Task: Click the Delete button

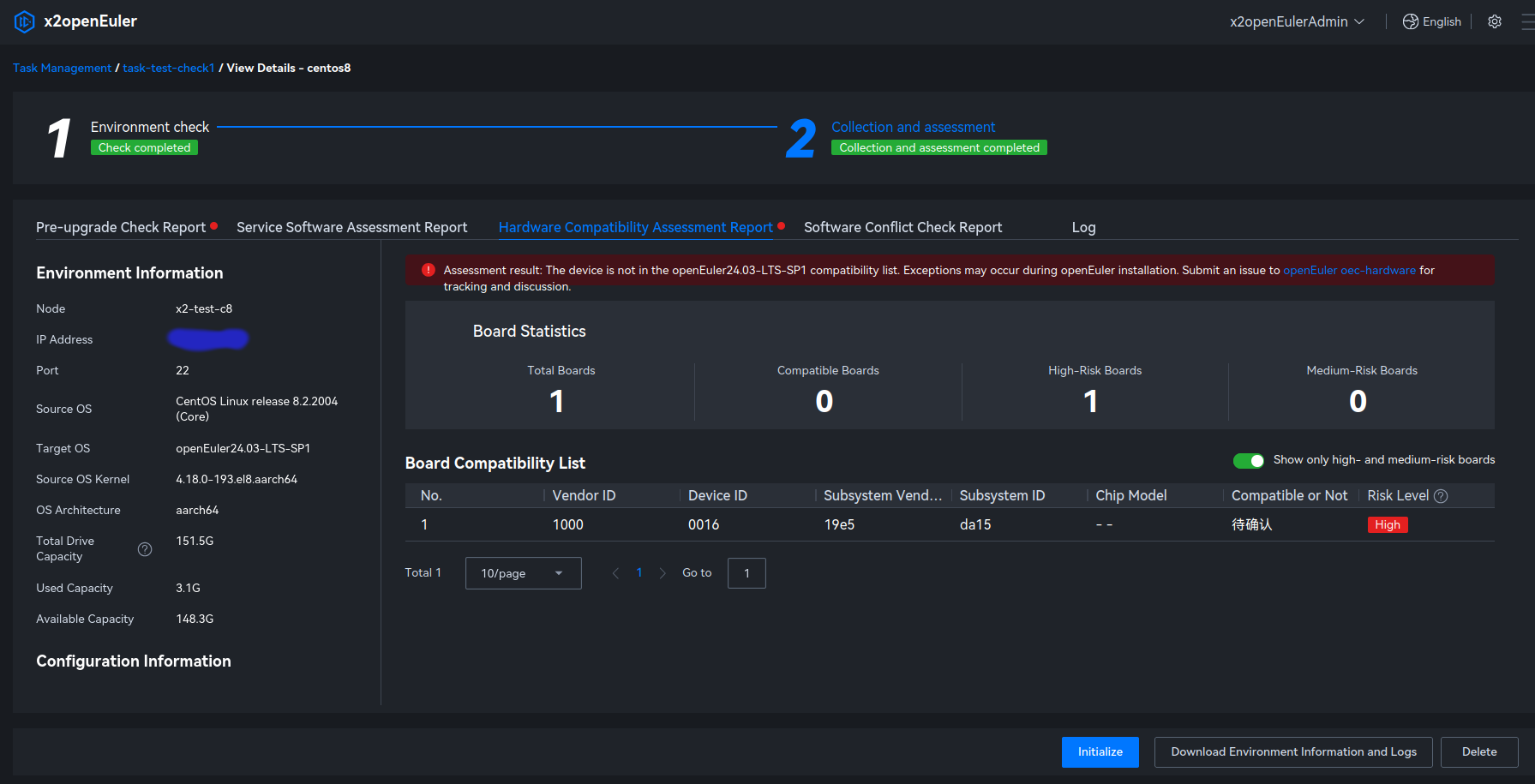Action: [x=1478, y=751]
